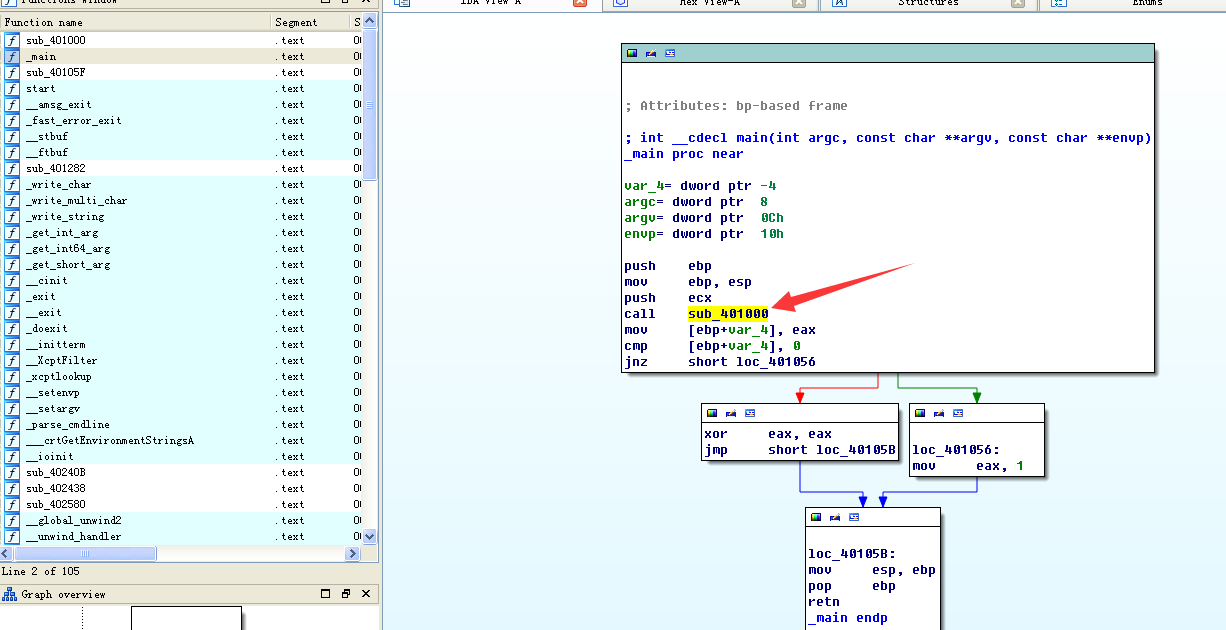Click the pencil edit icon on _main node
Image resolution: width=1226 pixels, height=630 pixels.
point(651,53)
